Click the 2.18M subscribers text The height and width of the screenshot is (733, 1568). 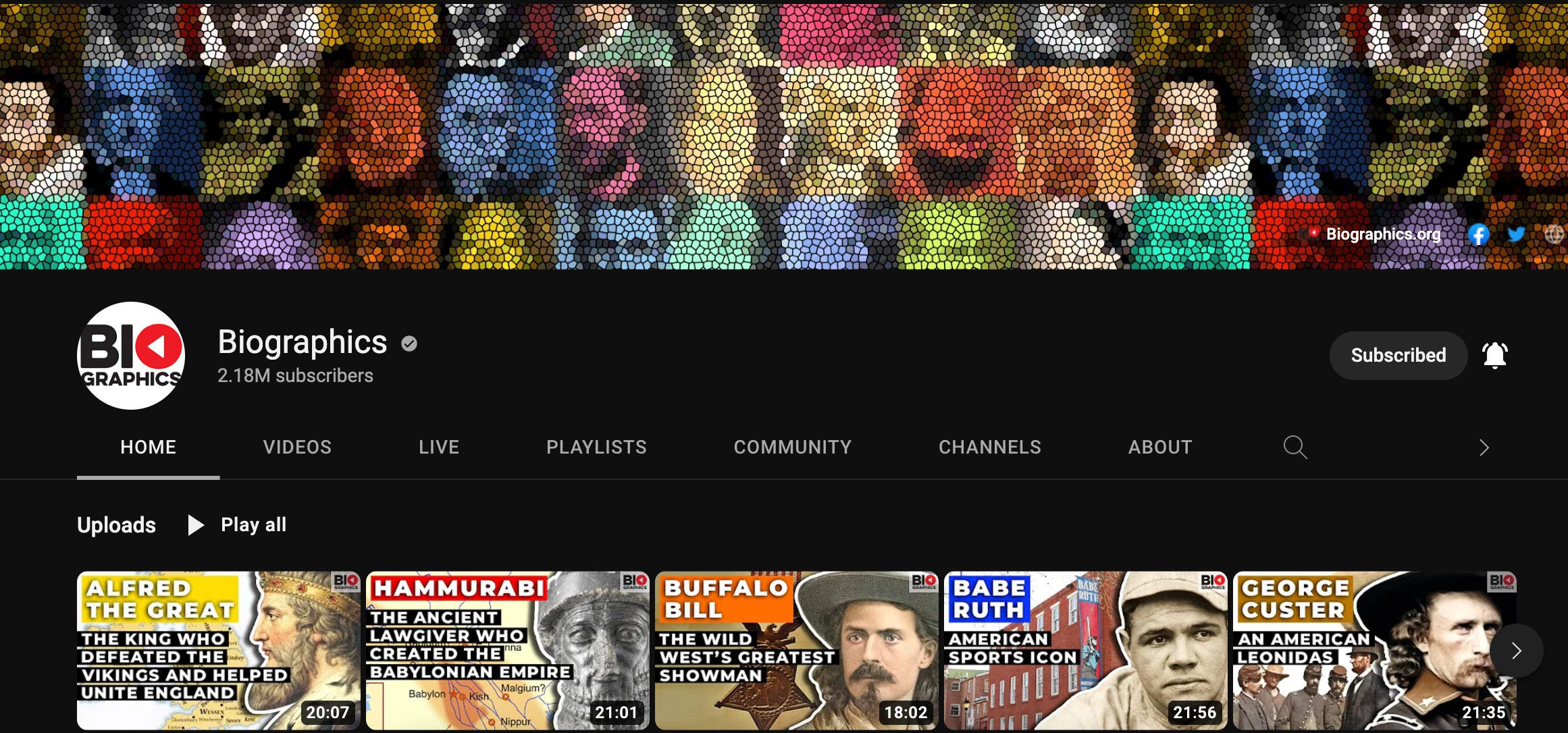click(295, 376)
